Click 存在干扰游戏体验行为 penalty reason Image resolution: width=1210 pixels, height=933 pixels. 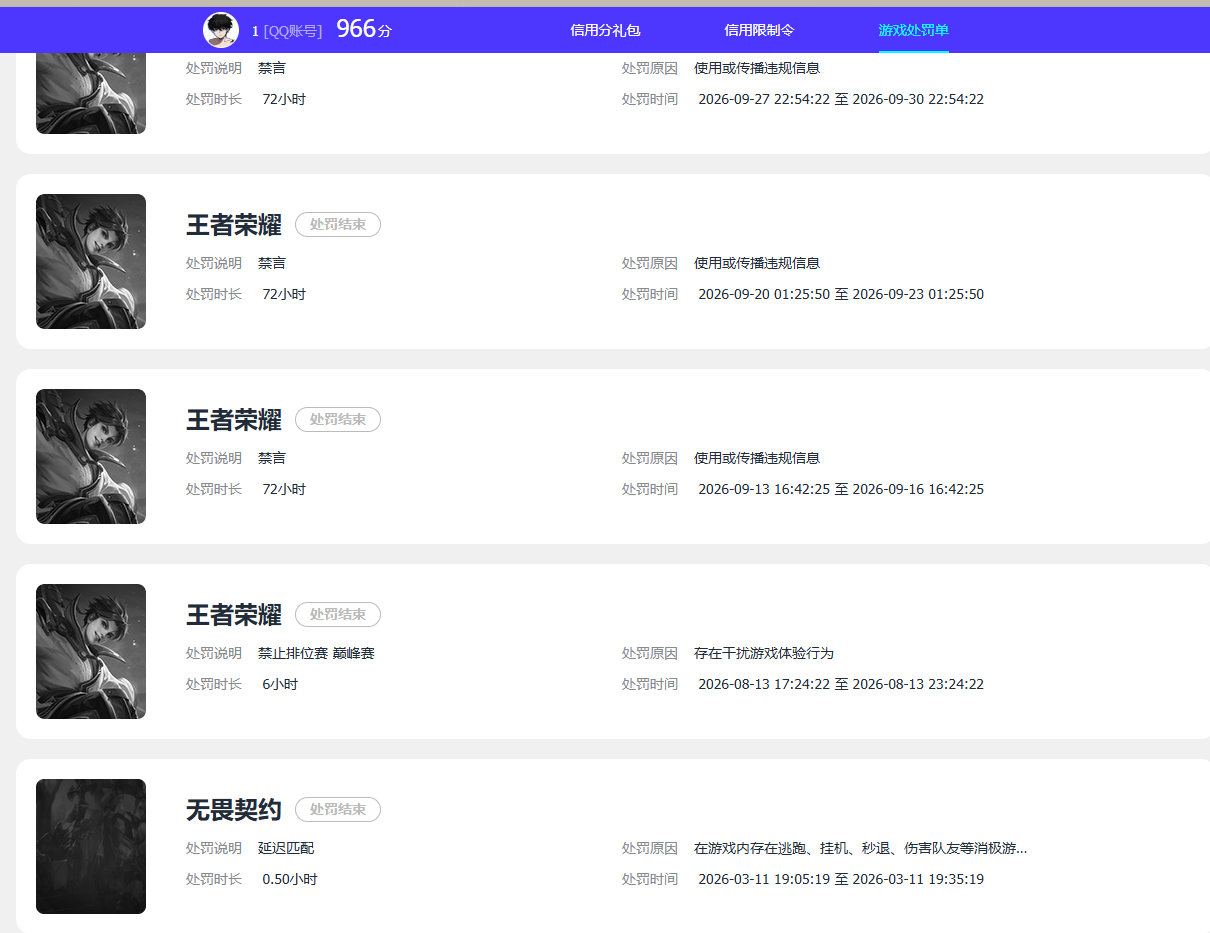pos(764,653)
